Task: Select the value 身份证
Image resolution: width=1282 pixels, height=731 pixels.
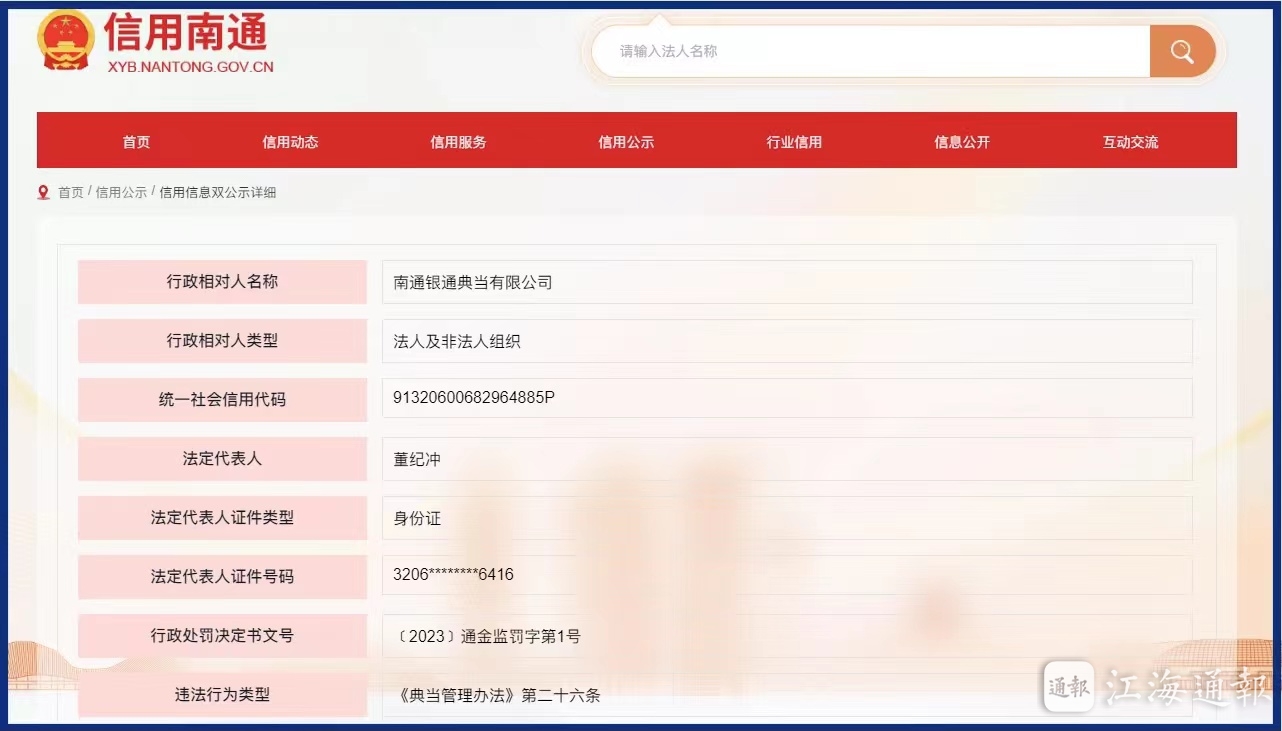Action: tap(417, 518)
